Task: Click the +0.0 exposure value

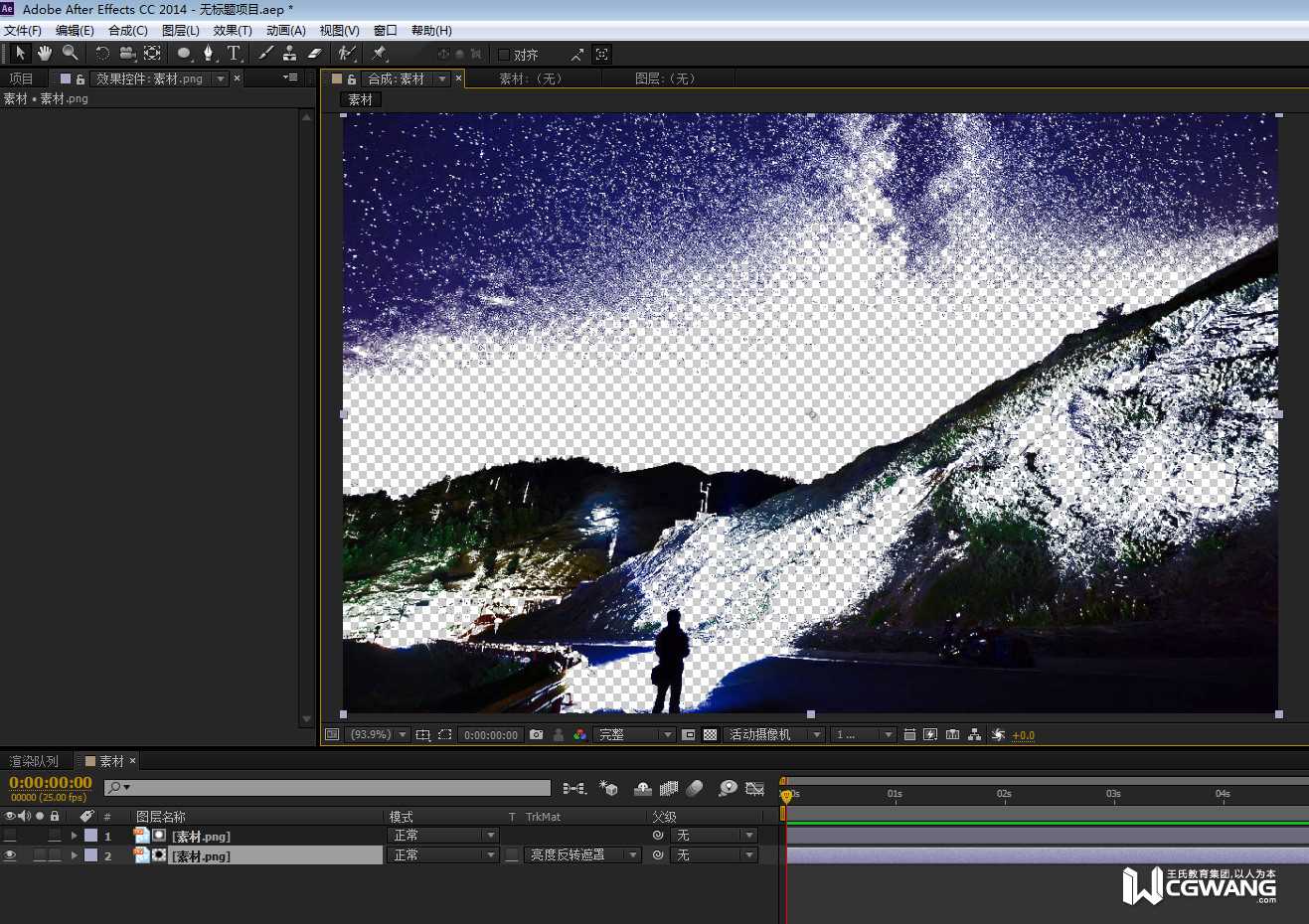Action: coord(1024,735)
